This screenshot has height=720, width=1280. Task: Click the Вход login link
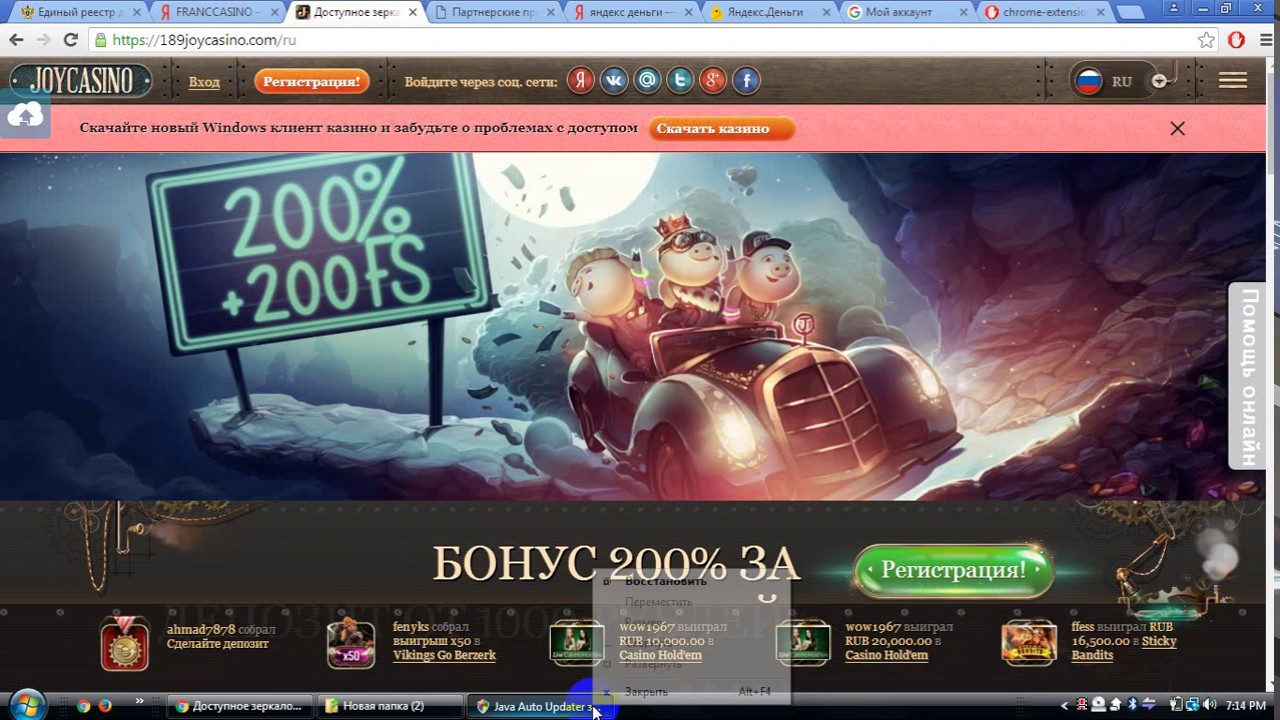coord(204,82)
